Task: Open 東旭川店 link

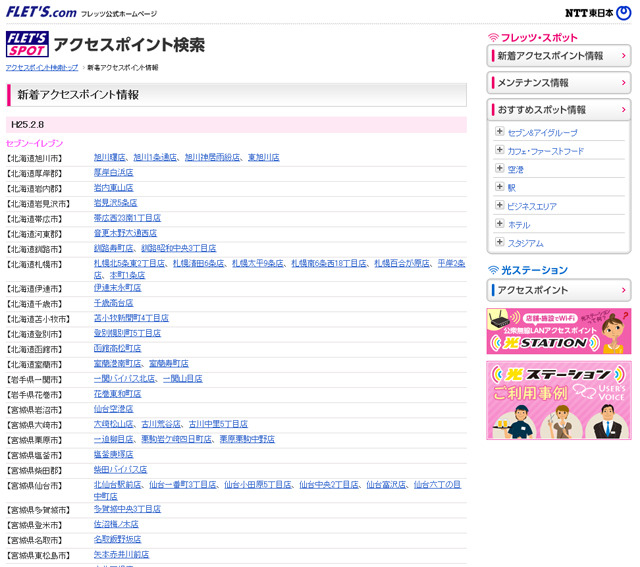Action: coord(264,157)
